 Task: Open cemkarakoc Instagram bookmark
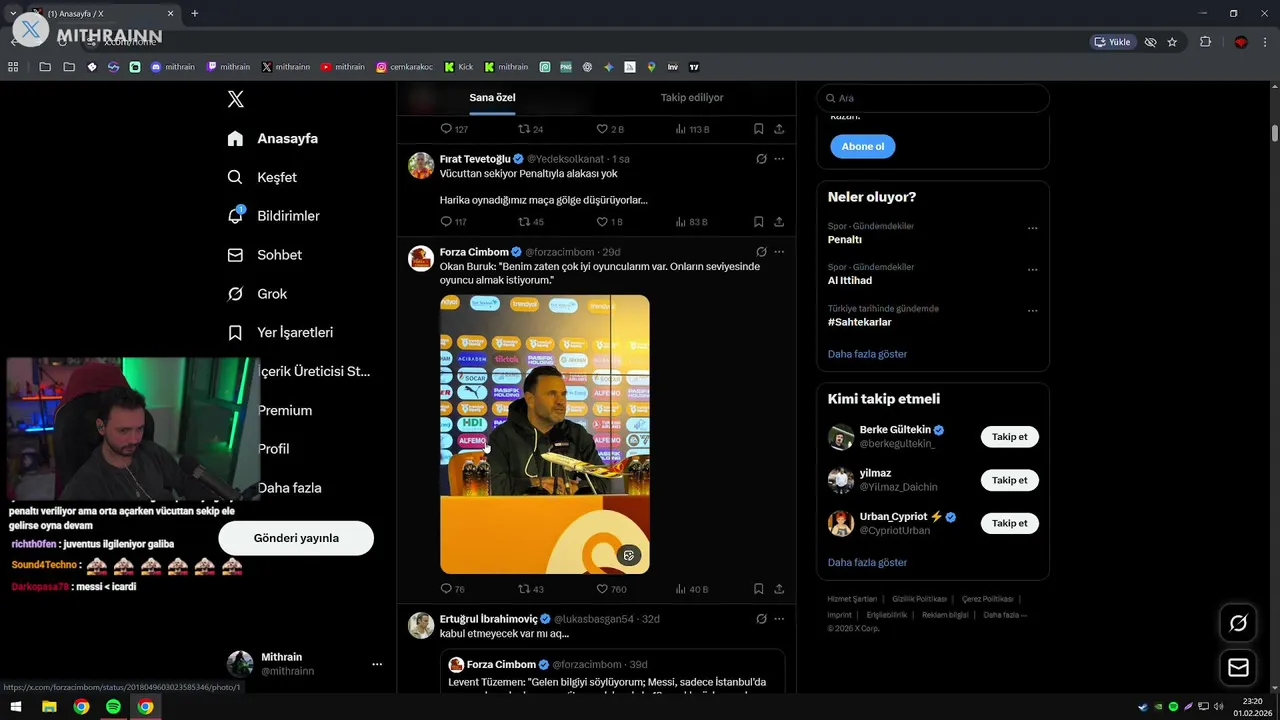(x=404, y=67)
